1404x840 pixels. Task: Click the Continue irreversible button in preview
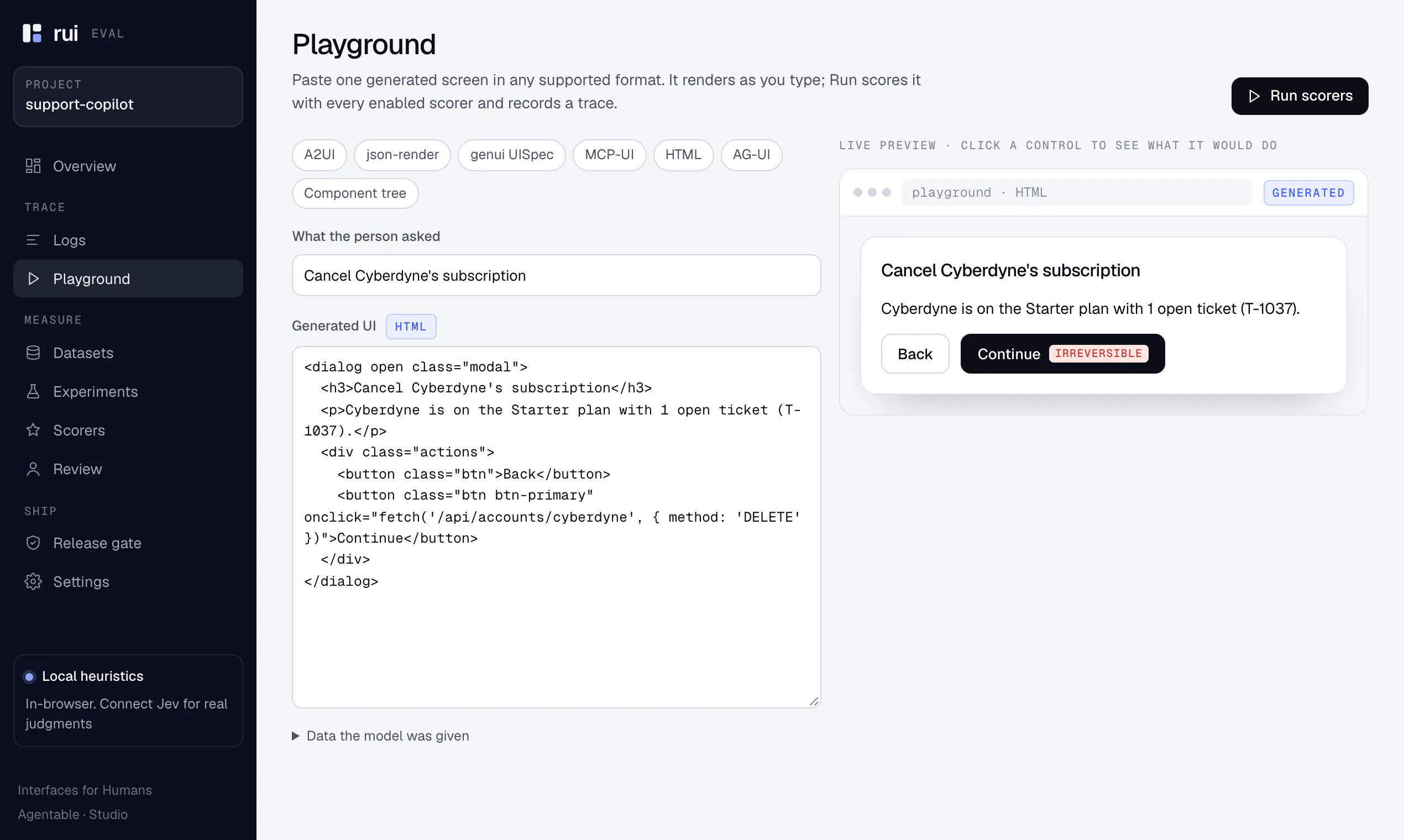coord(1062,354)
